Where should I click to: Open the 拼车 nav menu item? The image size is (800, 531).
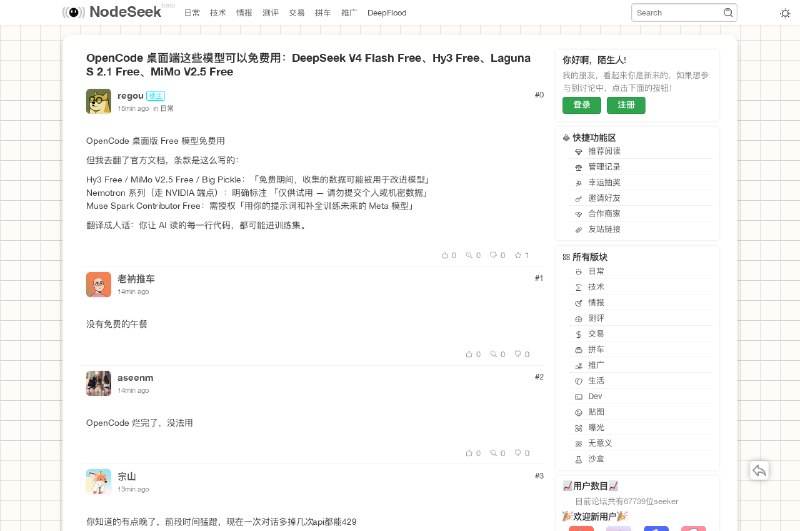point(322,13)
